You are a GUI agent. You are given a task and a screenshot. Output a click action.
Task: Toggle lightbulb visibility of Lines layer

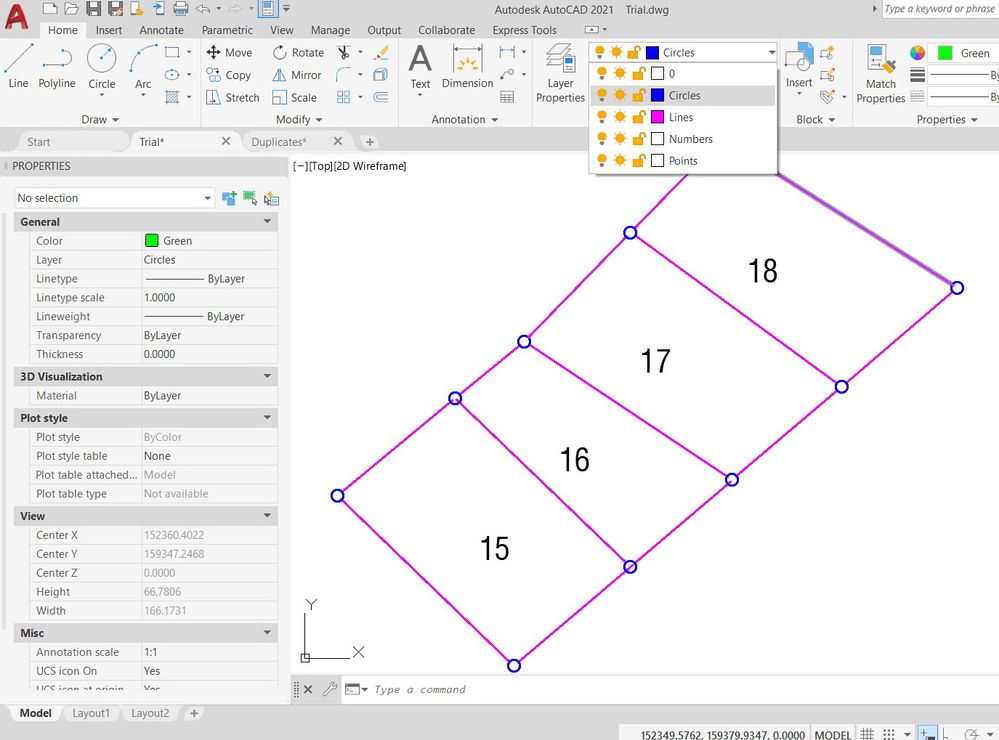click(601, 117)
